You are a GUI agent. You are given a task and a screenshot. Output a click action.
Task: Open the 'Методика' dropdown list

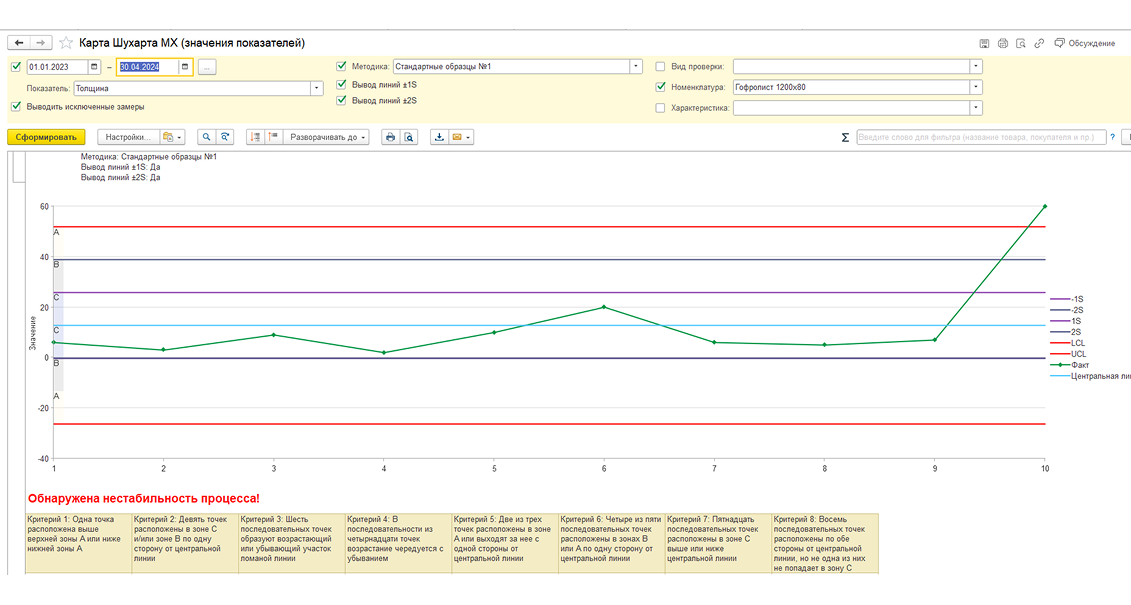(636, 66)
